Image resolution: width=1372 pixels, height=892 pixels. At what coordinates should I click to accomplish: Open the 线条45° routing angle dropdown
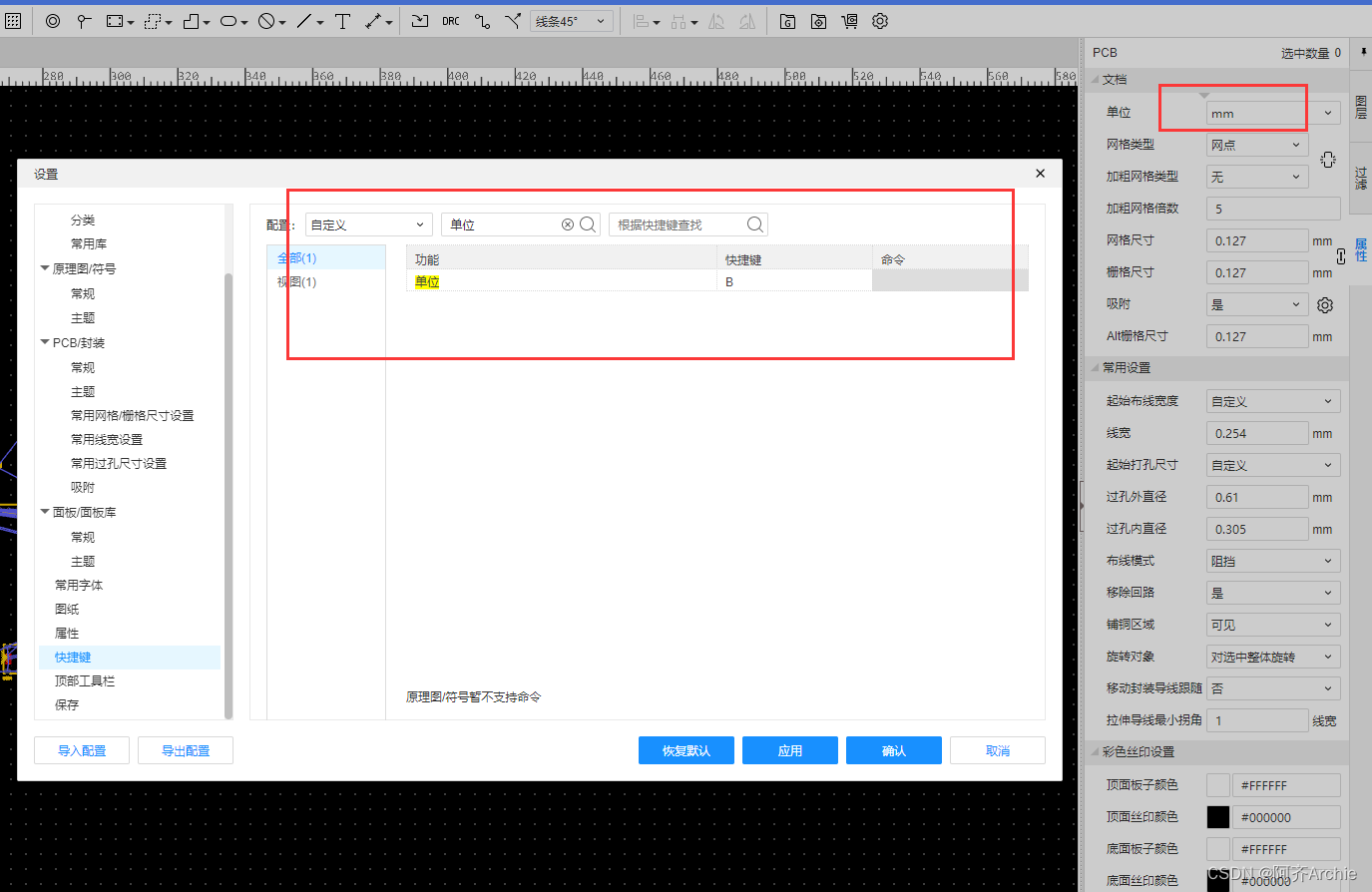572,21
